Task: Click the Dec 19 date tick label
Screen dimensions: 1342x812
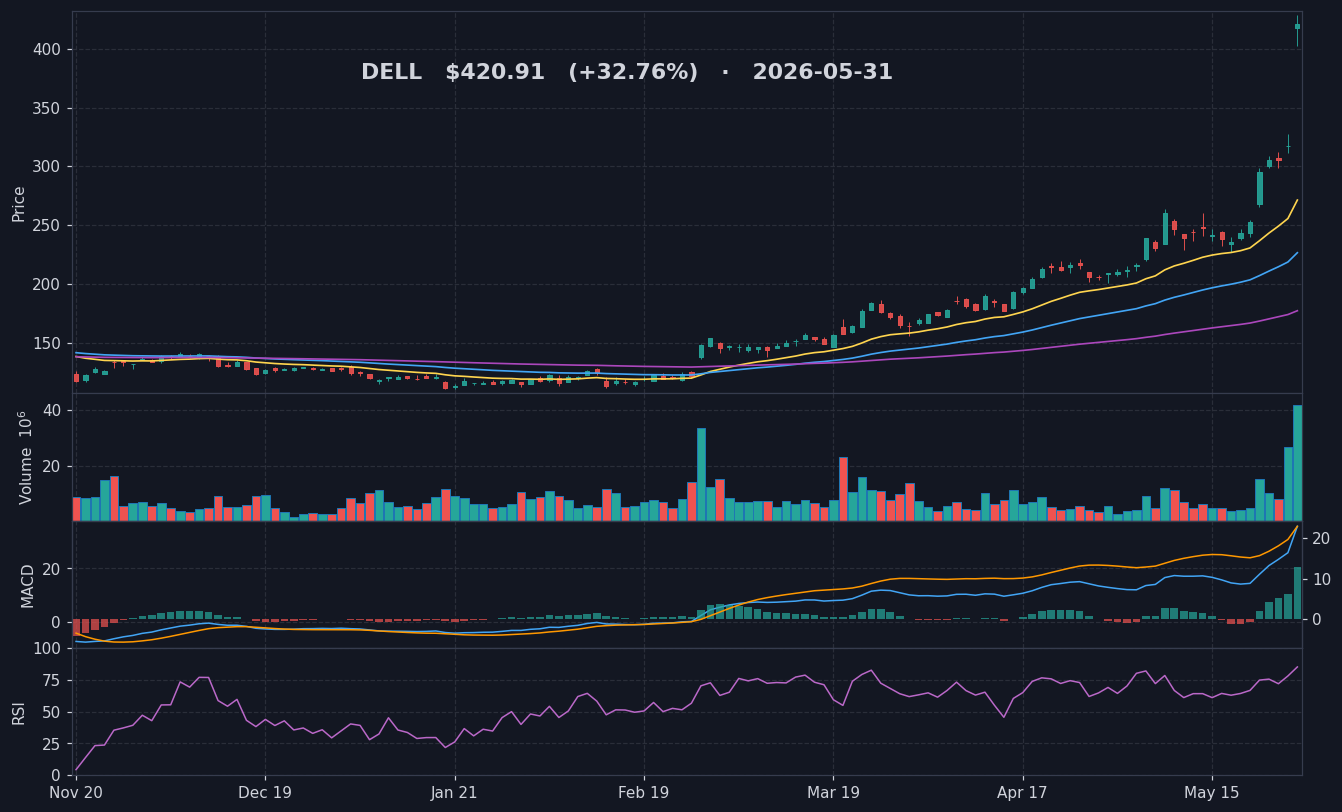Action: pyautogui.click(x=265, y=793)
